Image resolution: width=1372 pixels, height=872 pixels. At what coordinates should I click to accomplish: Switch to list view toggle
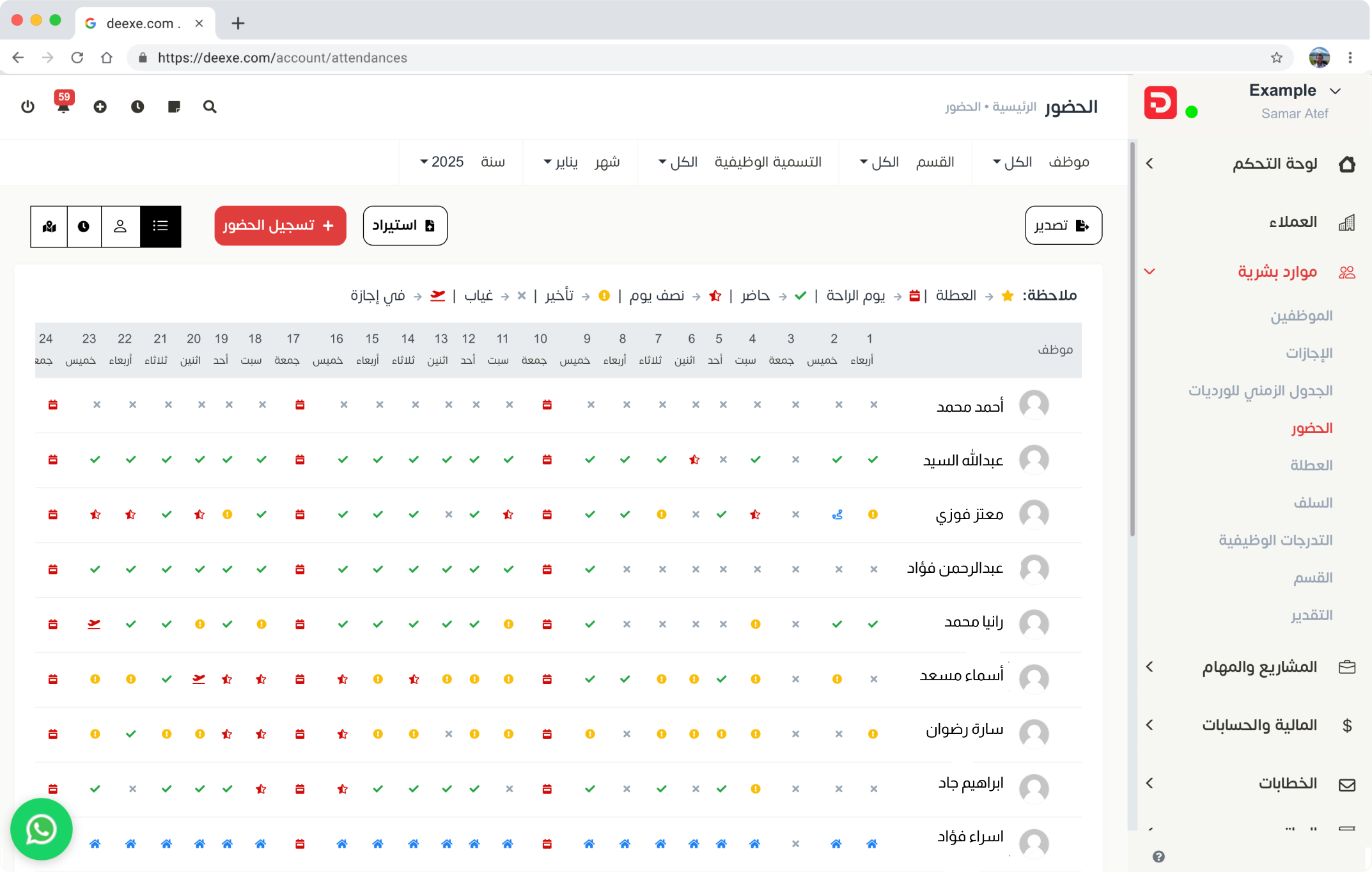160,226
